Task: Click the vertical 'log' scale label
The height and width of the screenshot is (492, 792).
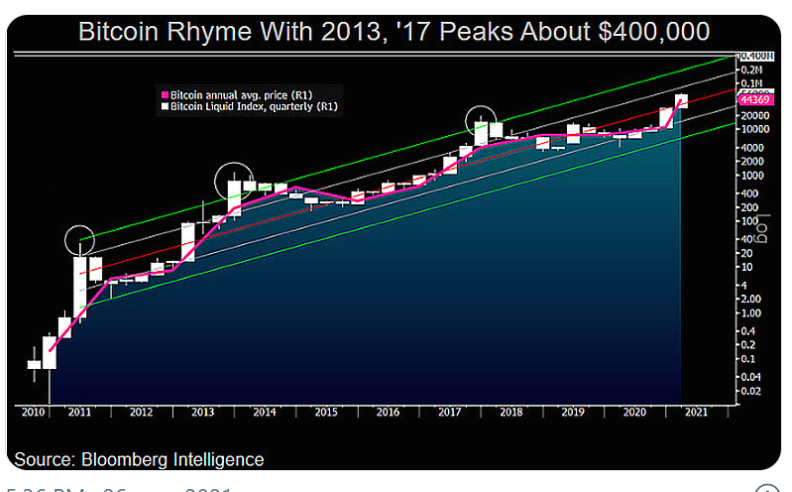Action: point(762,228)
